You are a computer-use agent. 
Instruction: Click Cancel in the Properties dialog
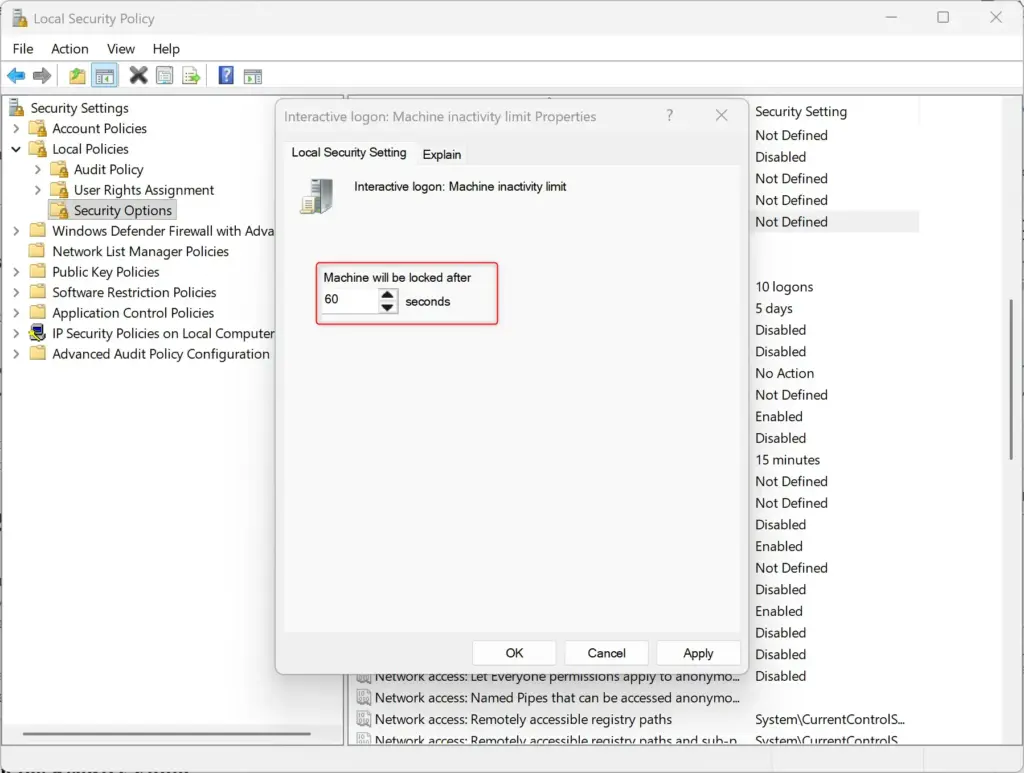pyautogui.click(x=606, y=653)
